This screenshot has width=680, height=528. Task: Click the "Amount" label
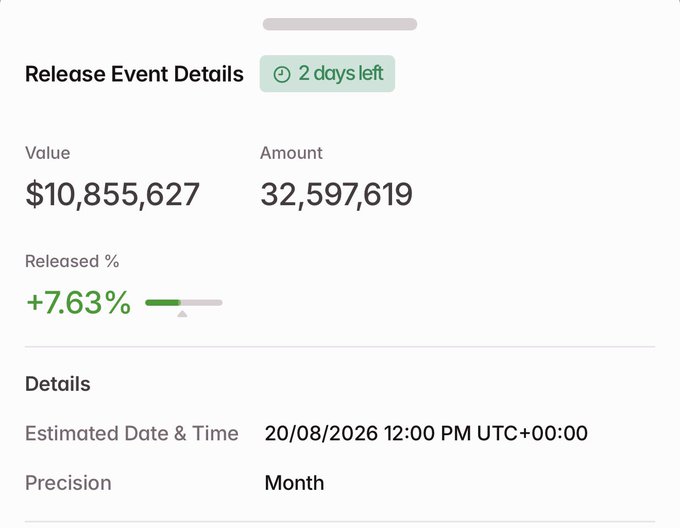point(291,153)
